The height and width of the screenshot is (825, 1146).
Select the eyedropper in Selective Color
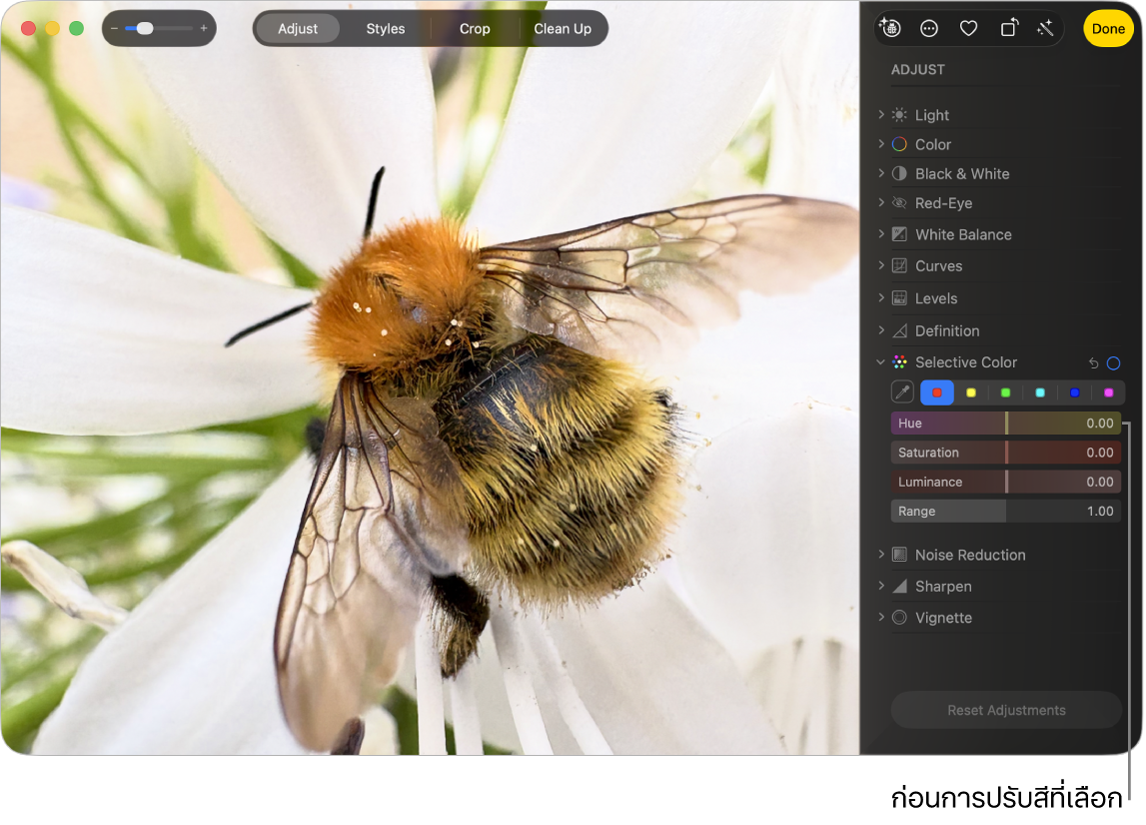[x=902, y=392]
